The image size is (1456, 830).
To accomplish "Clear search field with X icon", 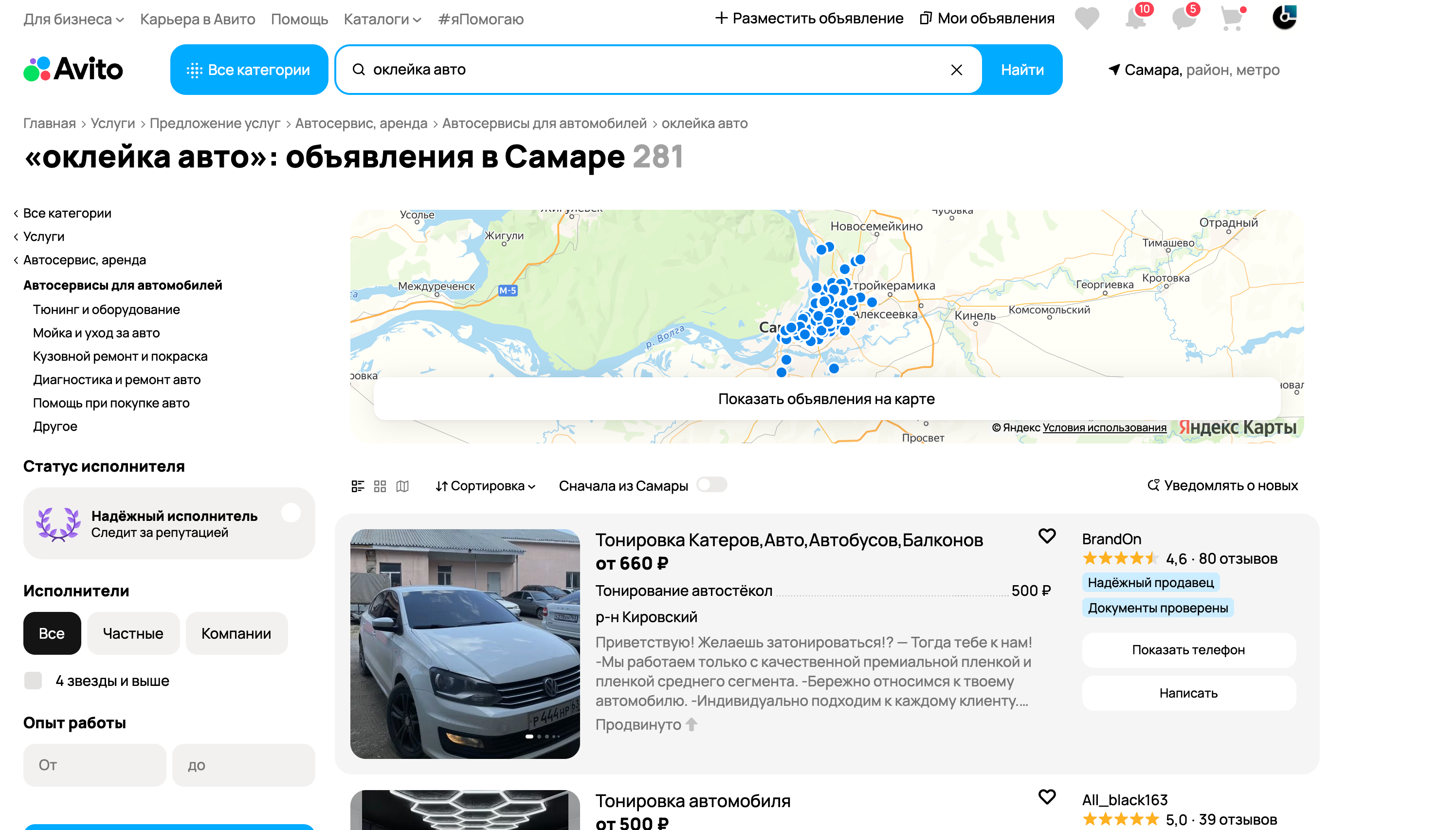I will pyautogui.click(x=956, y=70).
